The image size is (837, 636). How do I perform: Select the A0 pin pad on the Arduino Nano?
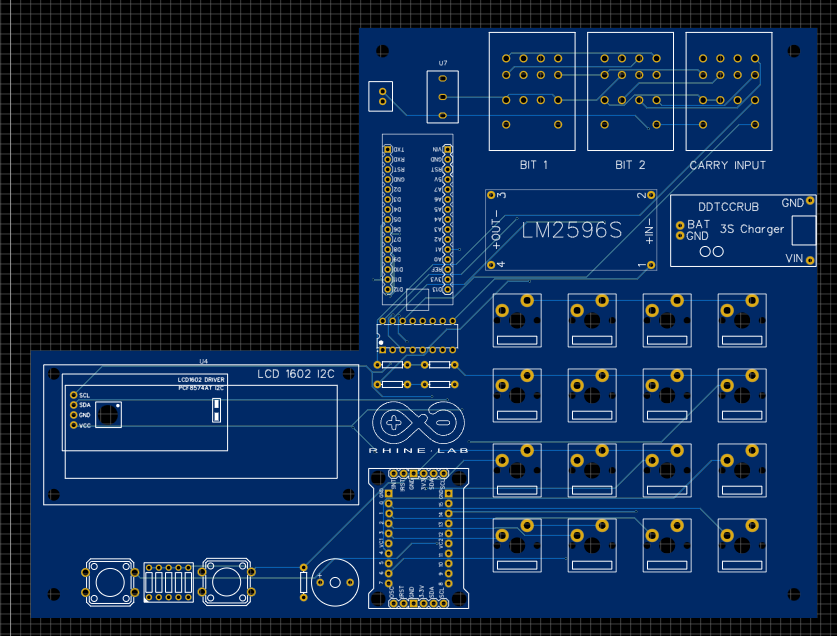tap(448, 260)
